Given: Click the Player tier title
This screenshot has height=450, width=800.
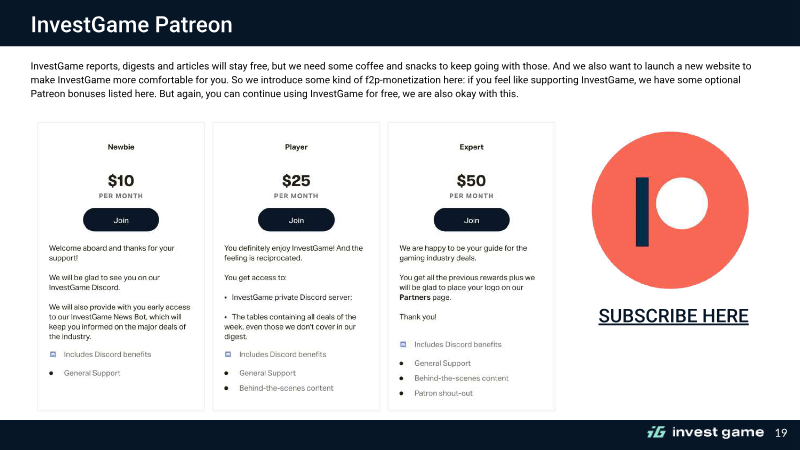Looking at the screenshot, I should (x=296, y=147).
